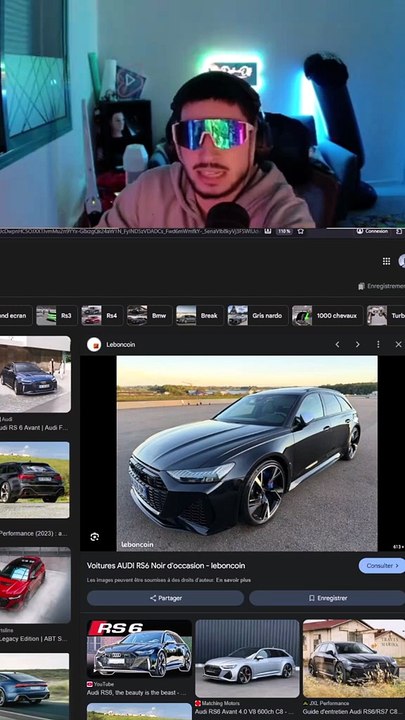405x720 pixels.
Task: Open the red ABT Legacy Edition thumbnail
Action: point(35,585)
